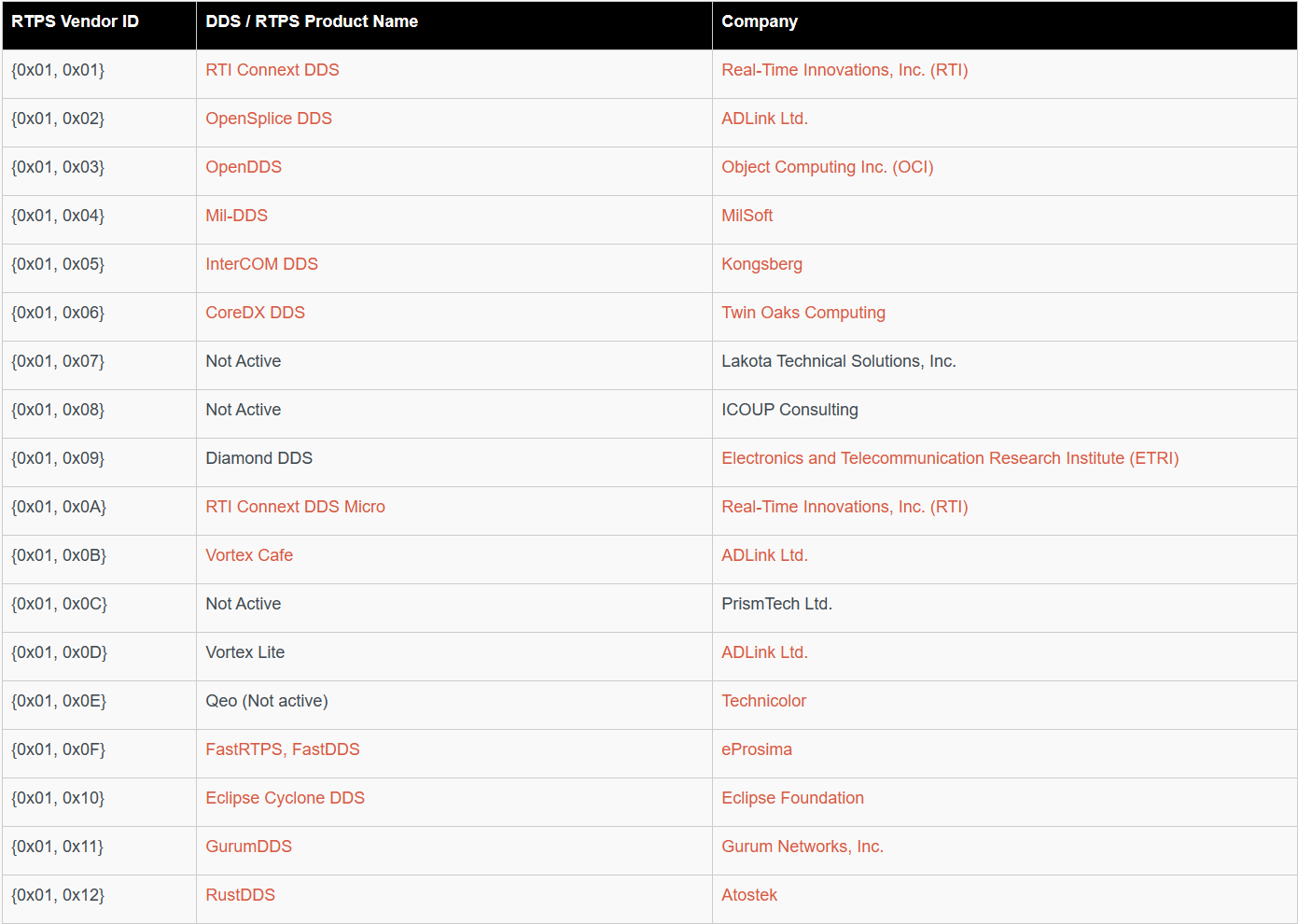Follow the Mil-DDS link
Viewport: 1298px width, 924px height.
pyautogui.click(x=236, y=216)
